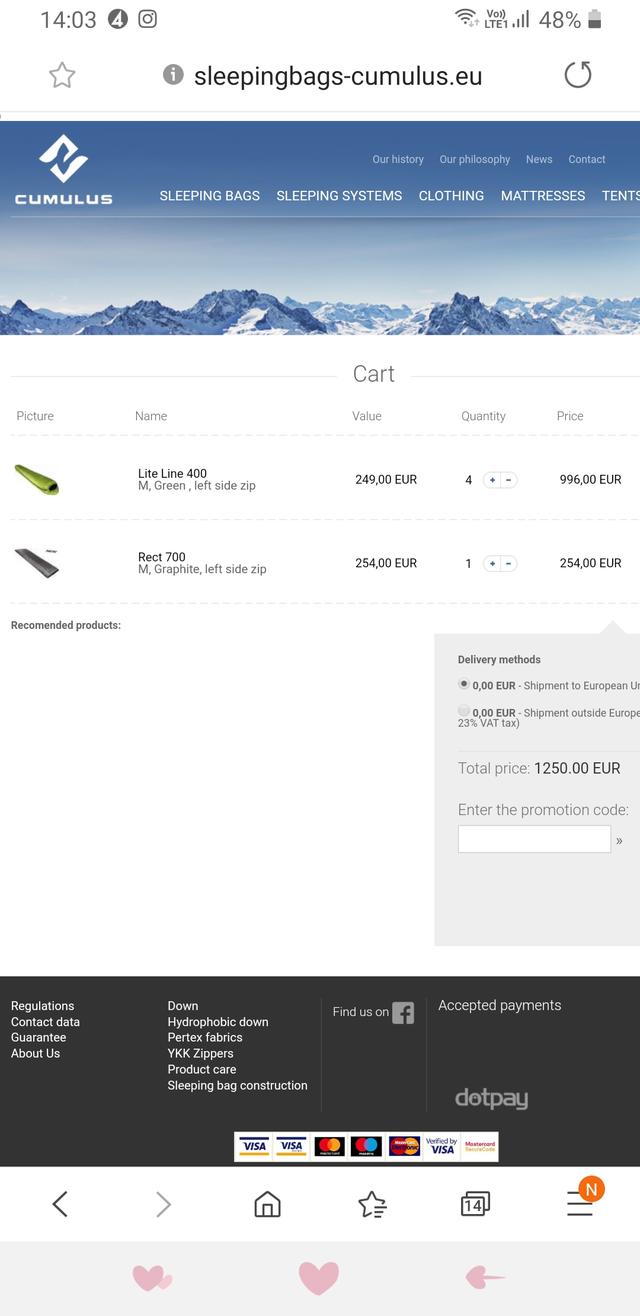Decrease Rect 700 quantity with minus
The height and width of the screenshot is (1316, 640).
[509, 564]
